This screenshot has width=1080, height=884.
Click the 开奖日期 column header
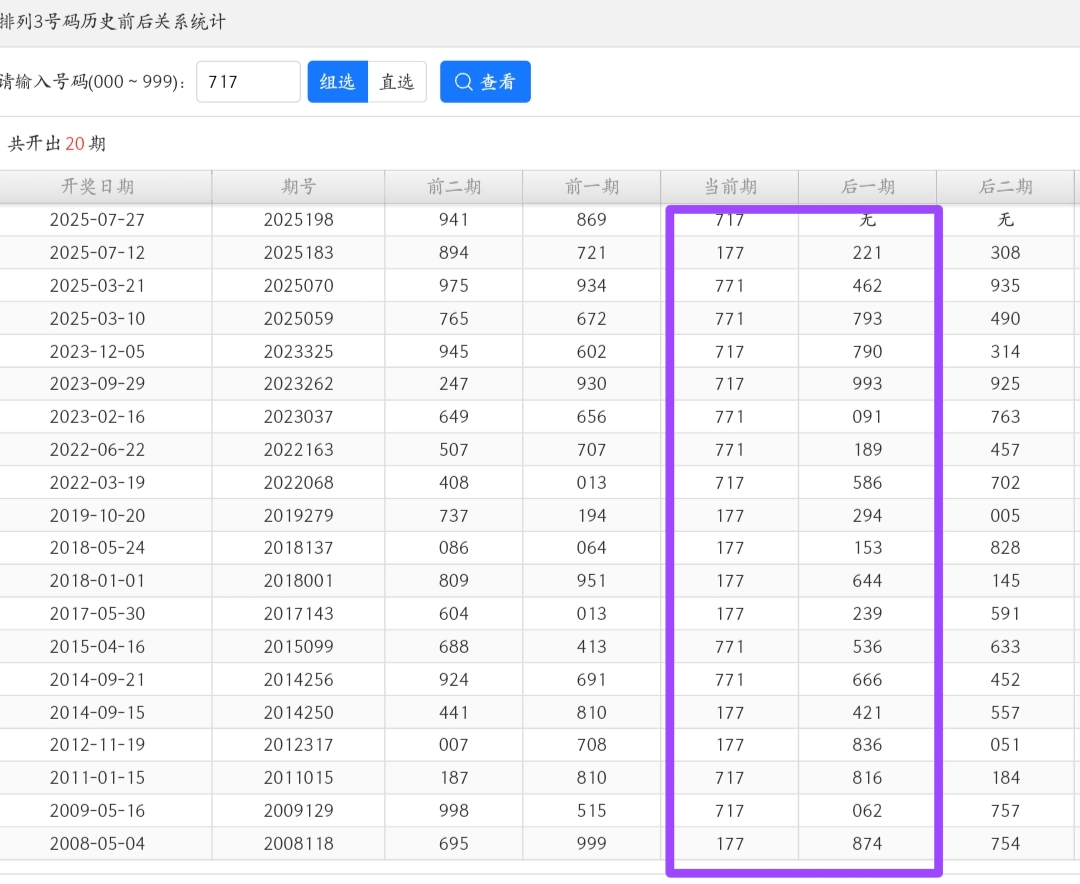tap(98, 187)
